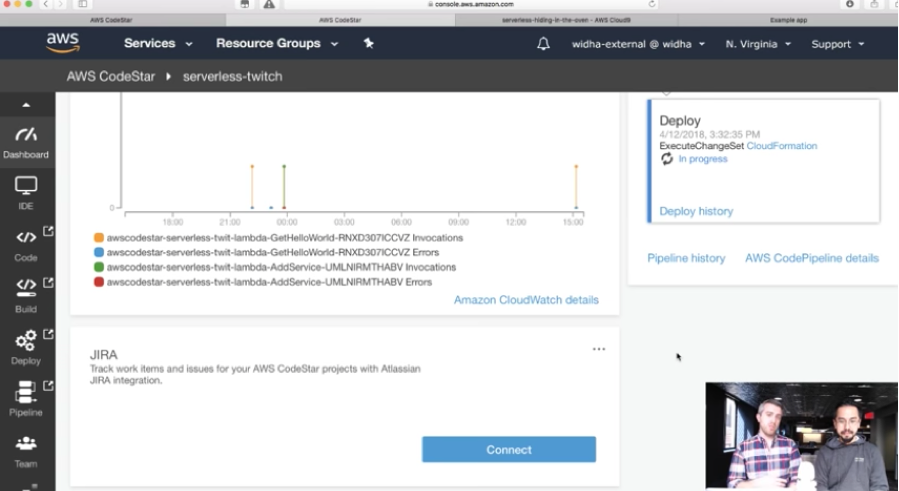Click external link icon beside Code

pyautogui.click(x=48, y=231)
